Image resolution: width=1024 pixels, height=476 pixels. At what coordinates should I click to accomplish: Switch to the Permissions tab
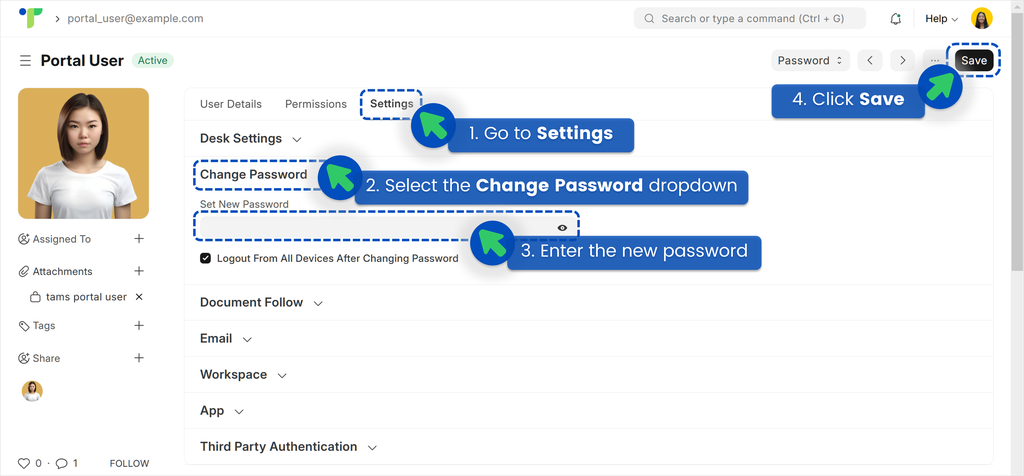(316, 104)
